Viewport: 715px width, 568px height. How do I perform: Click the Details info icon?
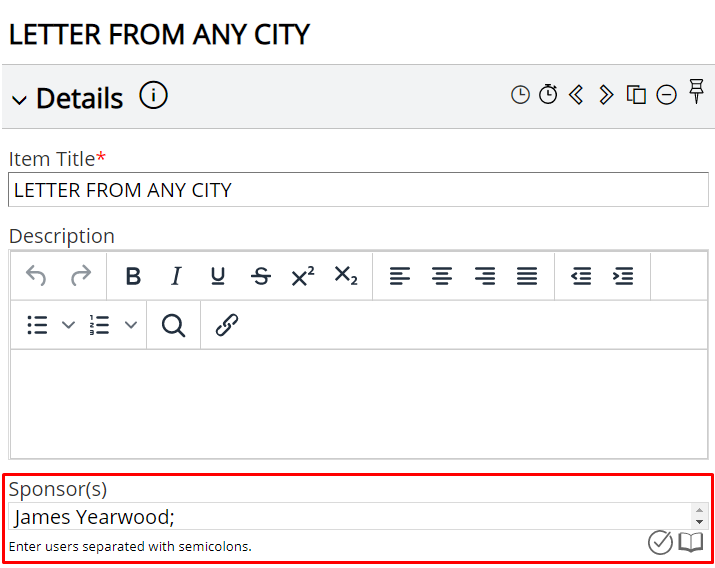tap(153, 95)
